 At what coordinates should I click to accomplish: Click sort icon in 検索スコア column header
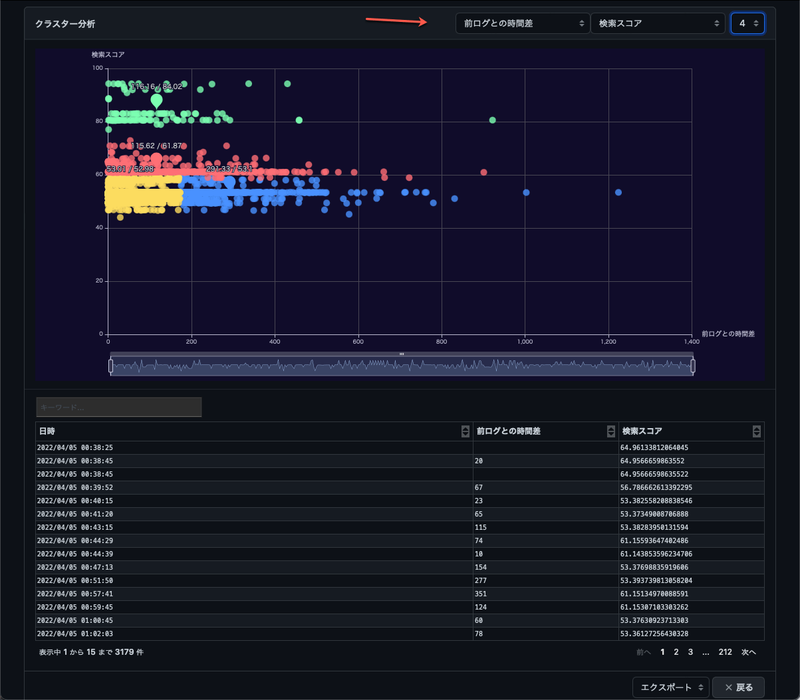[x=756, y=431]
